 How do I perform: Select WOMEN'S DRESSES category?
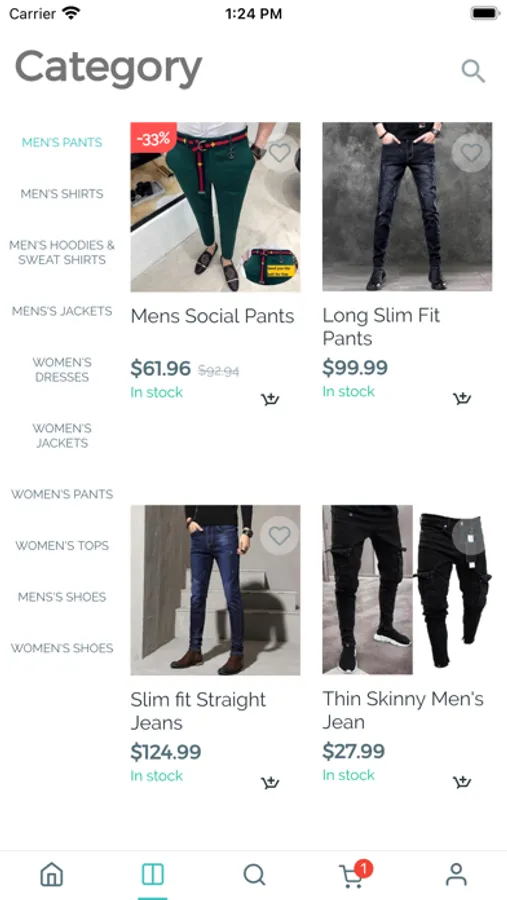click(62, 370)
